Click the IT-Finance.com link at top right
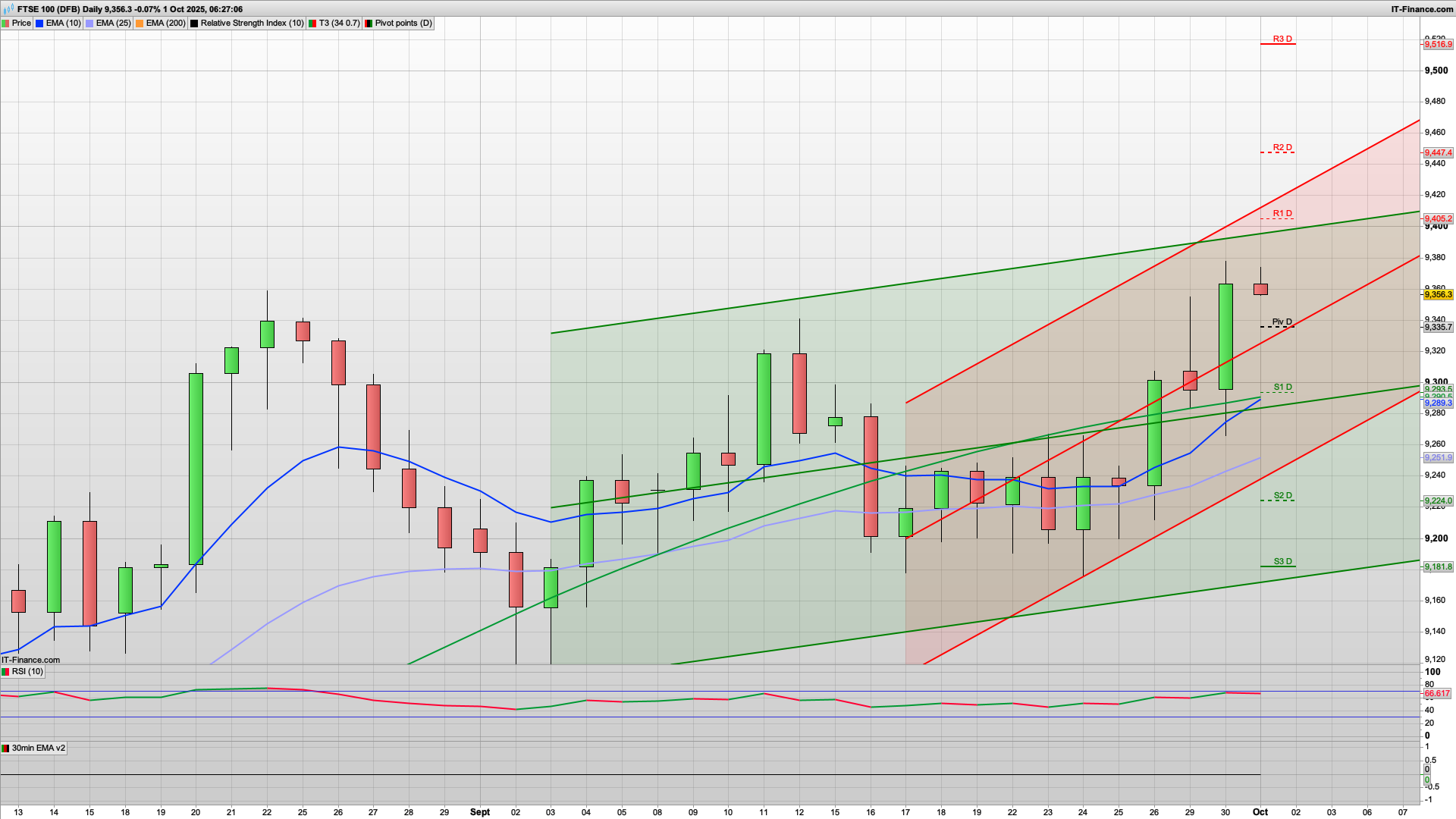 (x=1422, y=9)
